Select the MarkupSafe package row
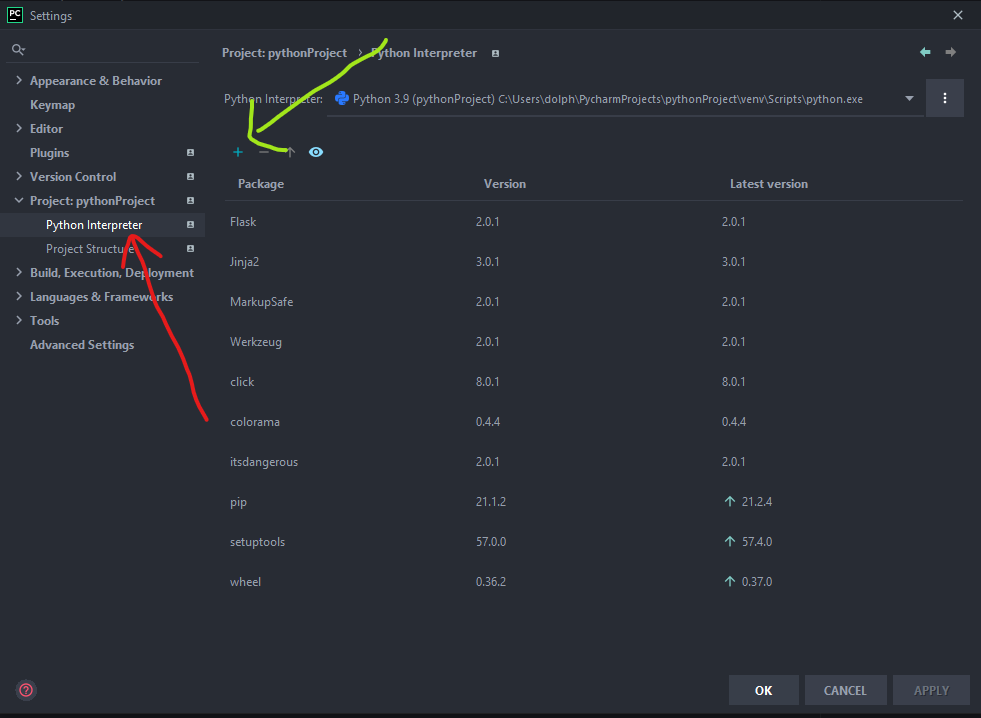The width and height of the screenshot is (981, 718). tap(593, 301)
